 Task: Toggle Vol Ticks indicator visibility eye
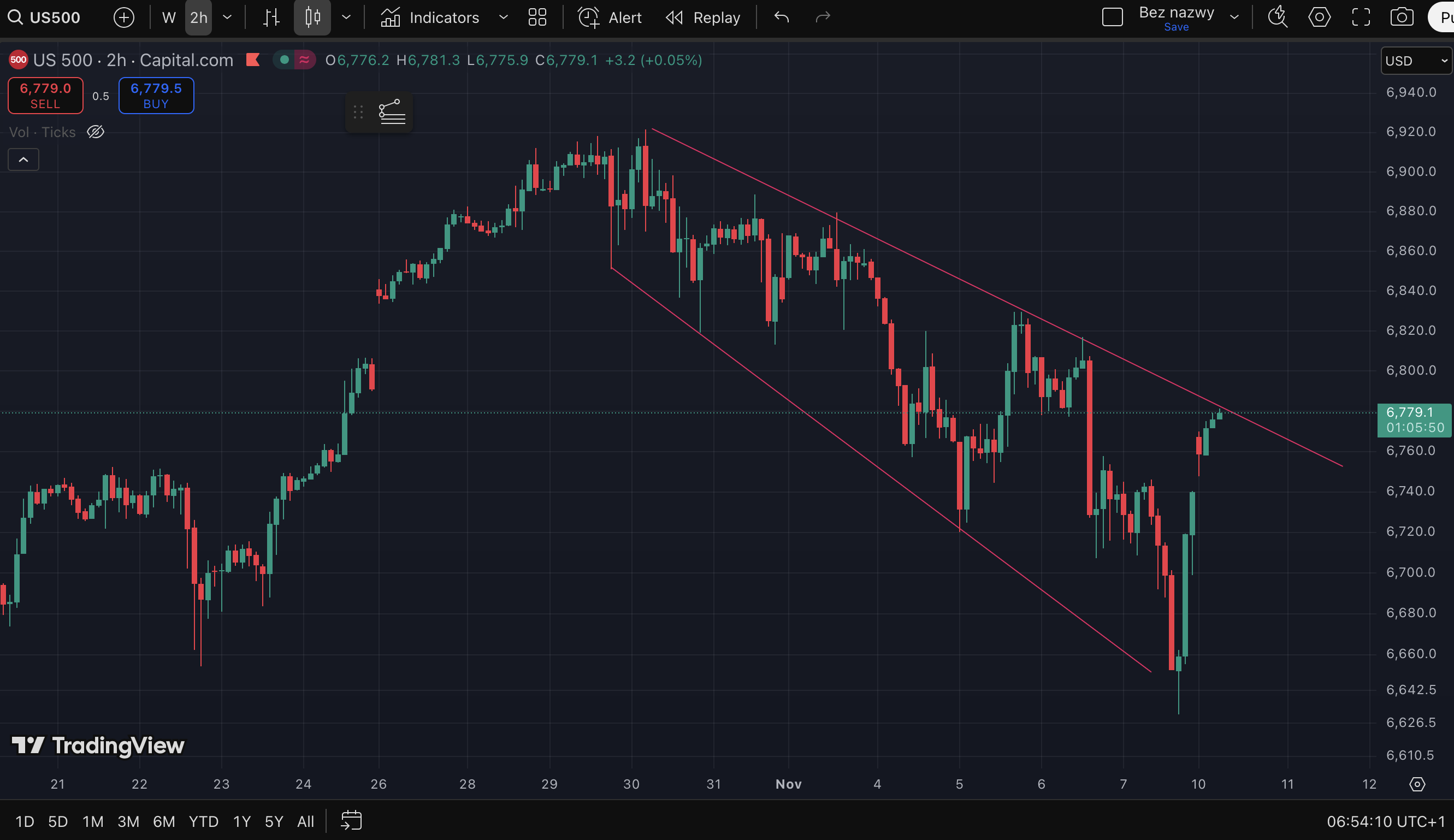(95, 132)
